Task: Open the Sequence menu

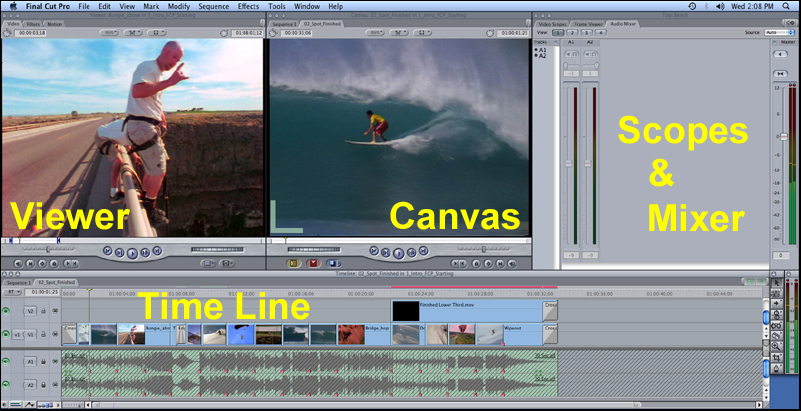Action: click(x=214, y=7)
